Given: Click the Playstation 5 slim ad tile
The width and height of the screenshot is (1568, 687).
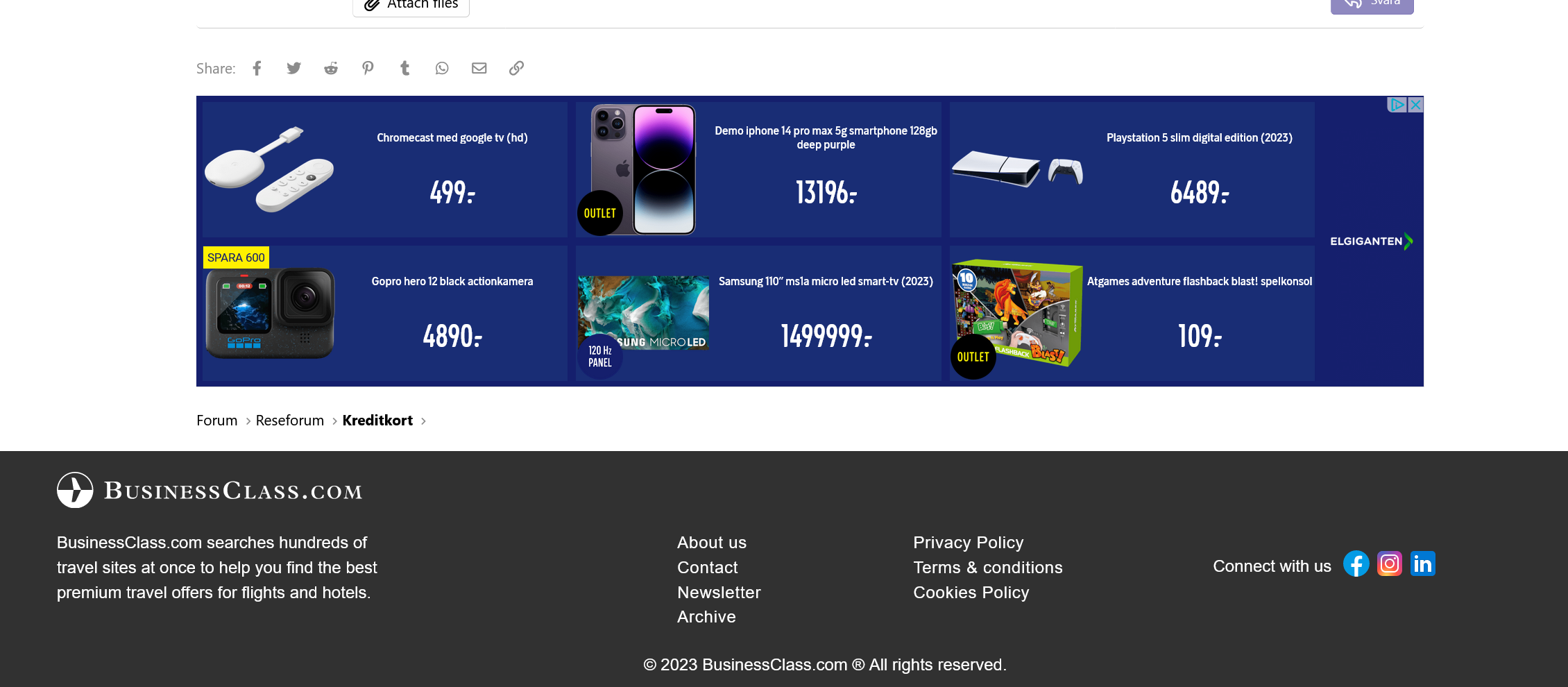Looking at the screenshot, I should [1132, 169].
